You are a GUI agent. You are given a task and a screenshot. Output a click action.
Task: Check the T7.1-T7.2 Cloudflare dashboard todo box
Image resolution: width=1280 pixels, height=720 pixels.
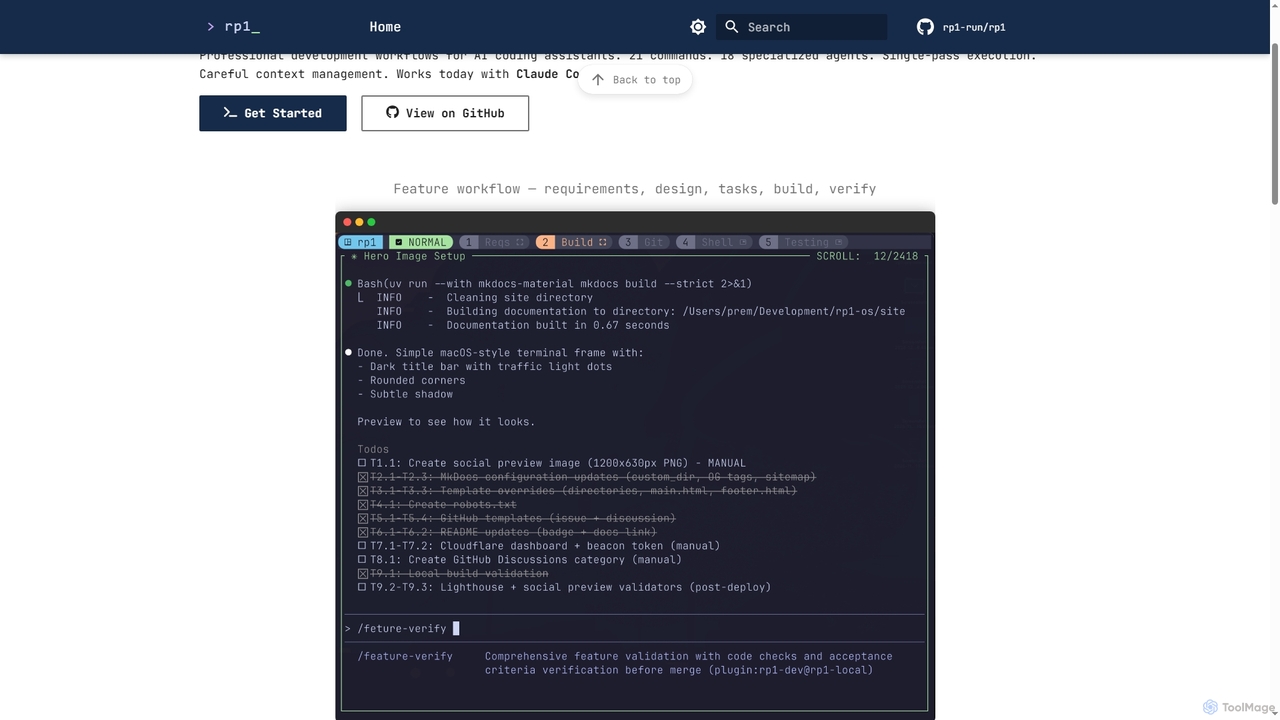coord(362,546)
